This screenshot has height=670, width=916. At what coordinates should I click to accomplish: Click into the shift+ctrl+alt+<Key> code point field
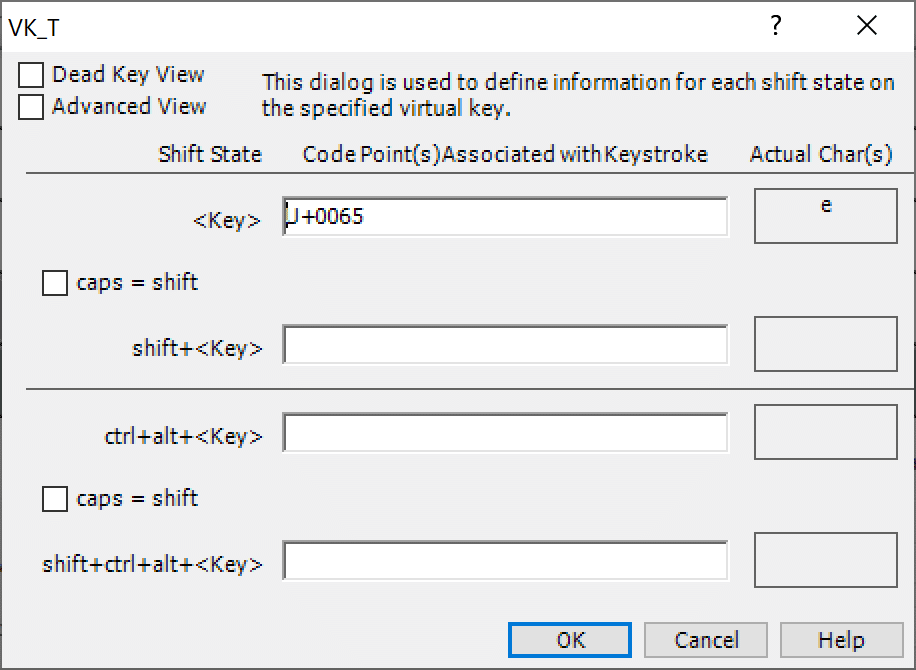505,561
